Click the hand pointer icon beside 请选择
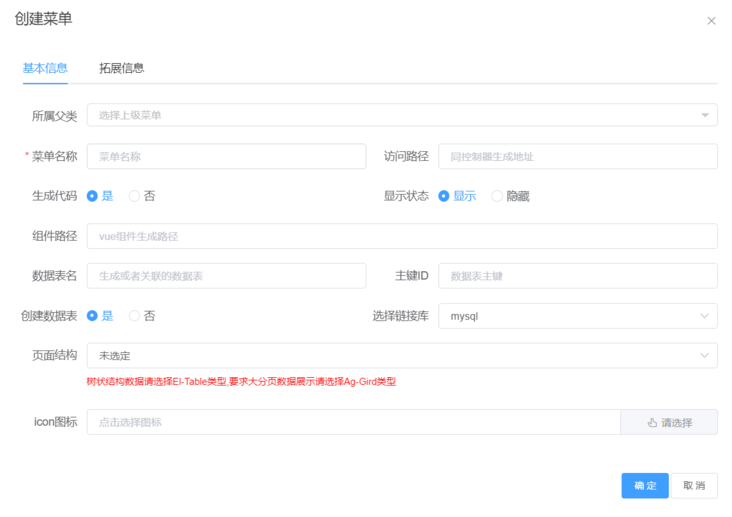Image resolution: width=732 pixels, height=517 pixels. (x=652, y=422)
